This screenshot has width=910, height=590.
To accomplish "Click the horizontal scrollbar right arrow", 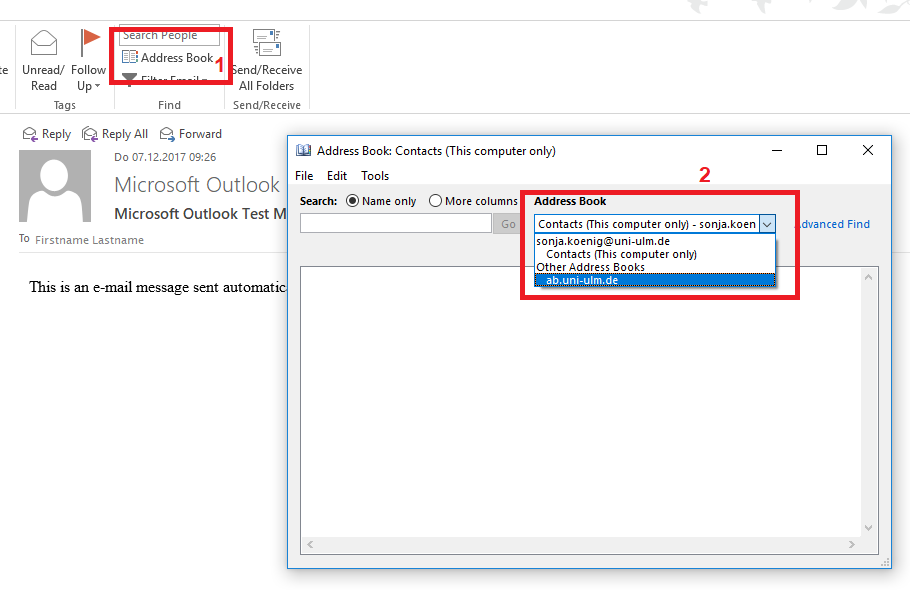I will coord(851,544).
